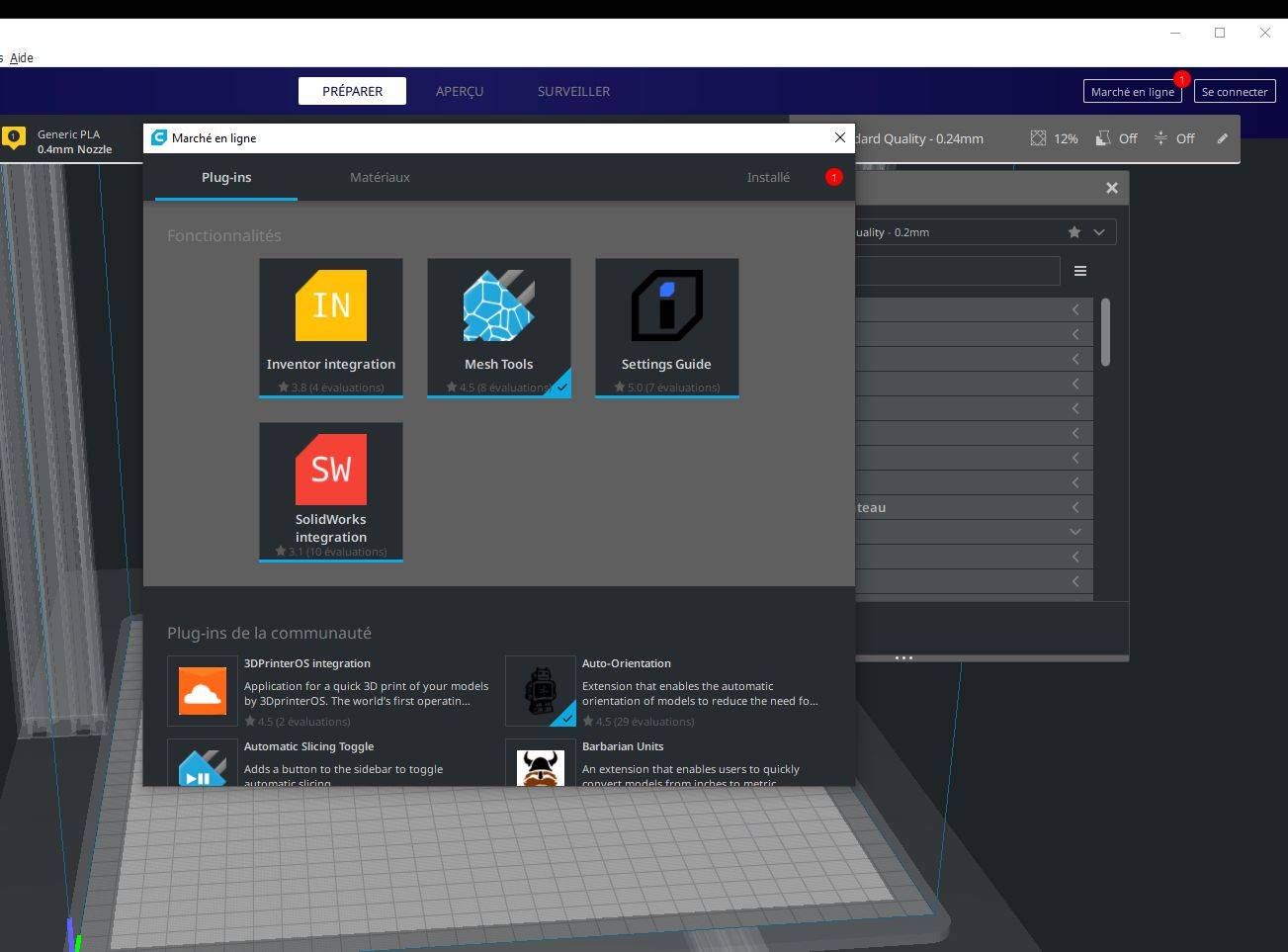Screen dimensions: 1288x952
Task: Open the Mesh Tools plugin tile
Action: (x=499, y=327)
